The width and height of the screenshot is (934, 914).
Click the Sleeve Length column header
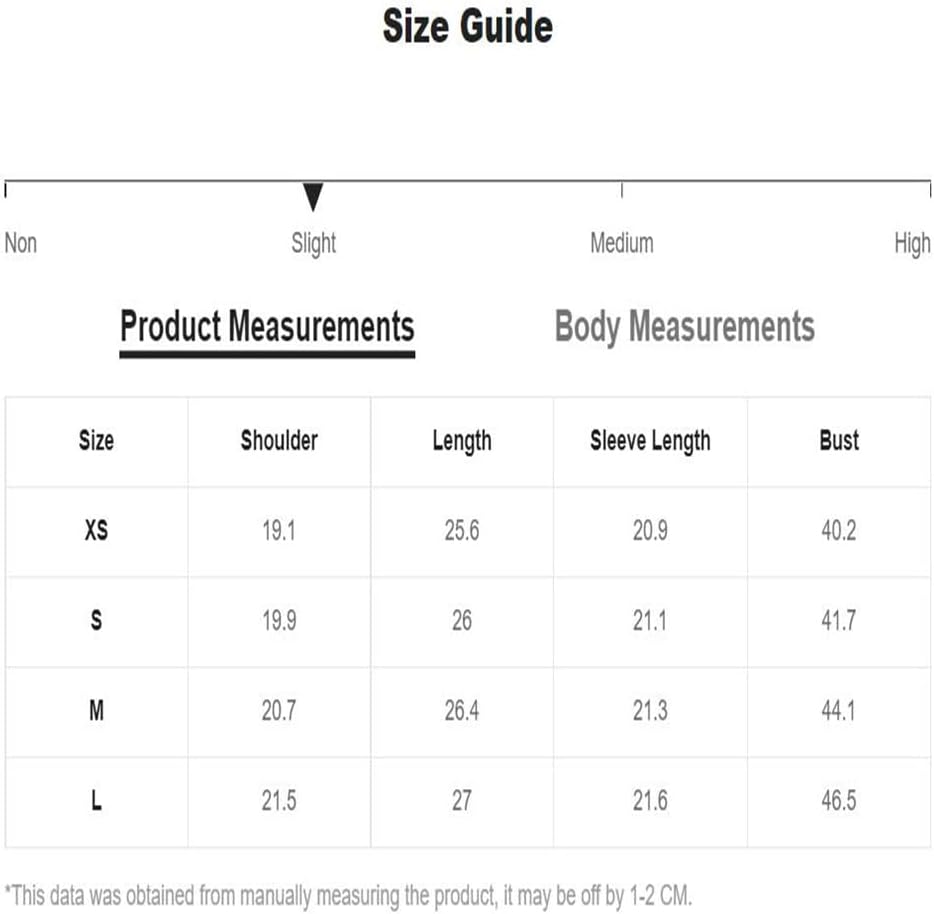[x=650, y=442]
